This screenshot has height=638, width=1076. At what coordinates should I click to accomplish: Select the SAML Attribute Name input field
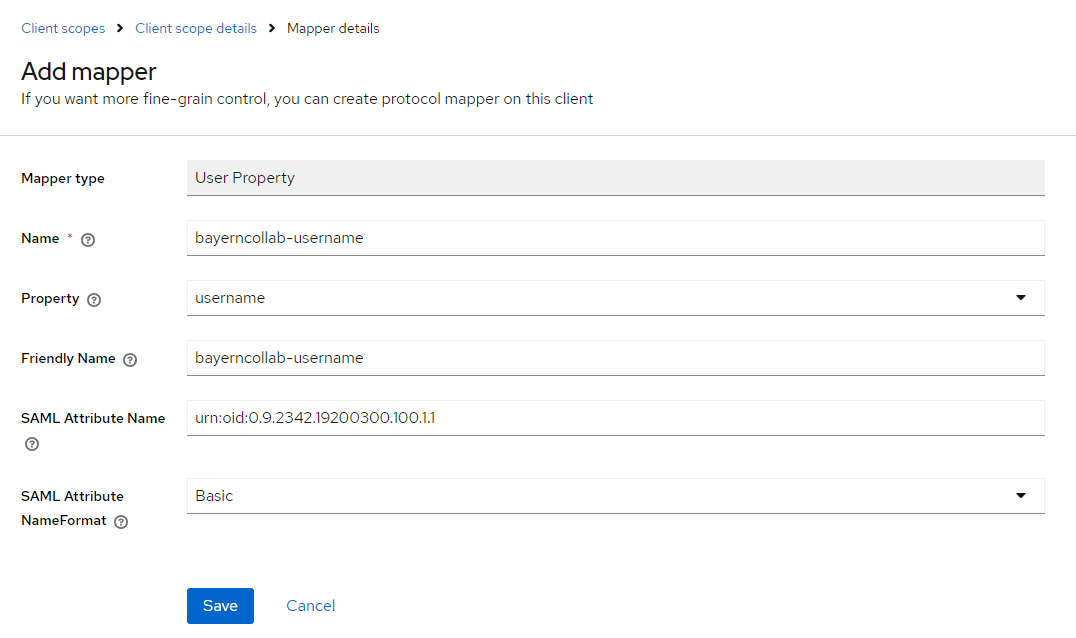tap(615, 418)
